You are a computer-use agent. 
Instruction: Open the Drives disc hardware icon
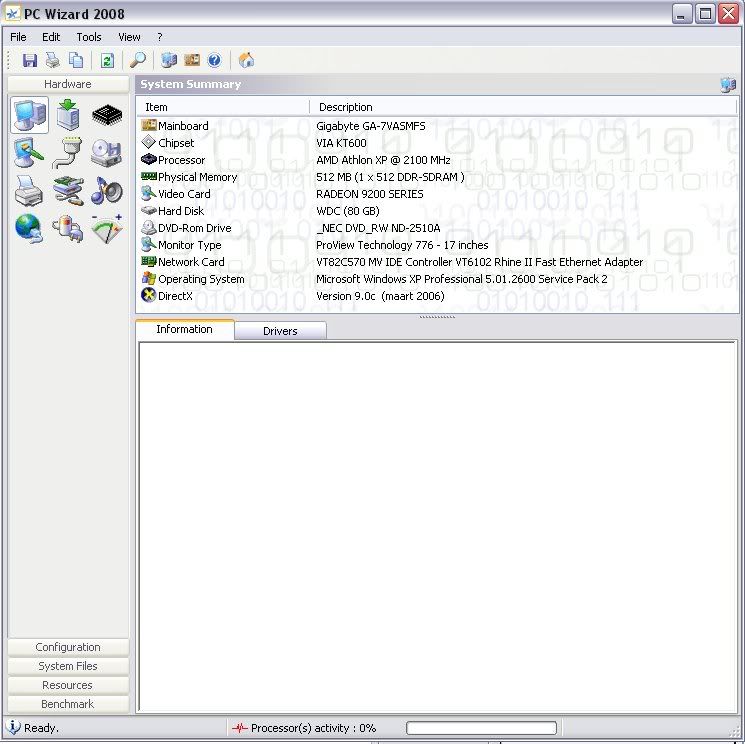click(x=106, y=153)
